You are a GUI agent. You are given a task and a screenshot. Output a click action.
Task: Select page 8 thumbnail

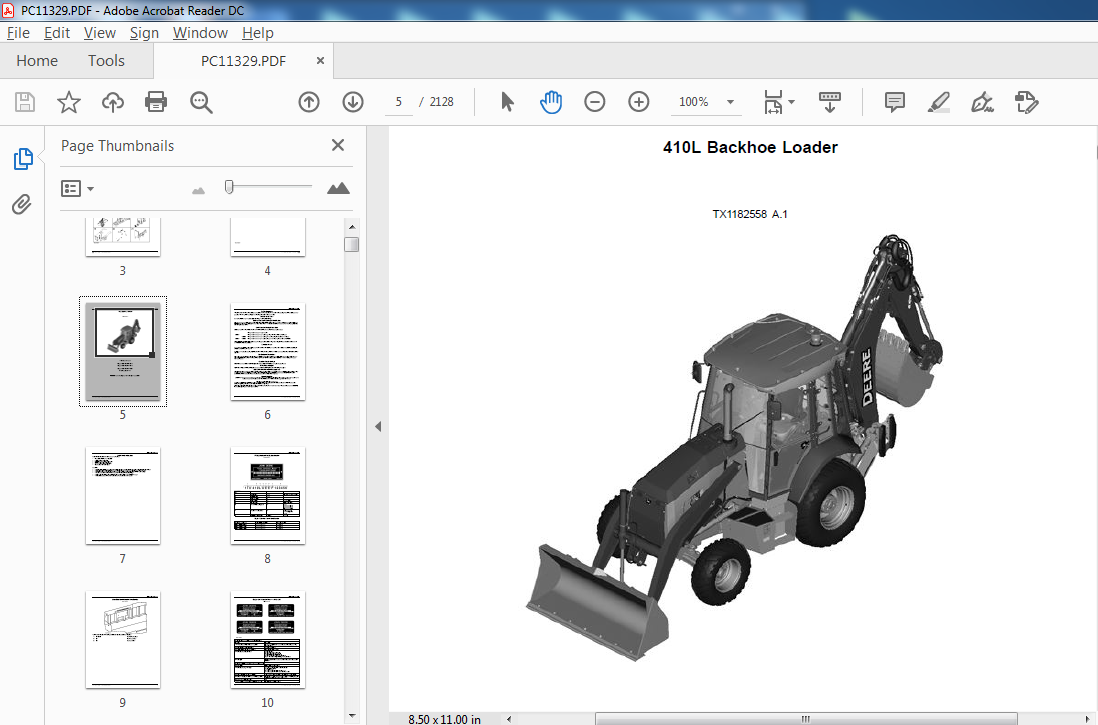267,496
